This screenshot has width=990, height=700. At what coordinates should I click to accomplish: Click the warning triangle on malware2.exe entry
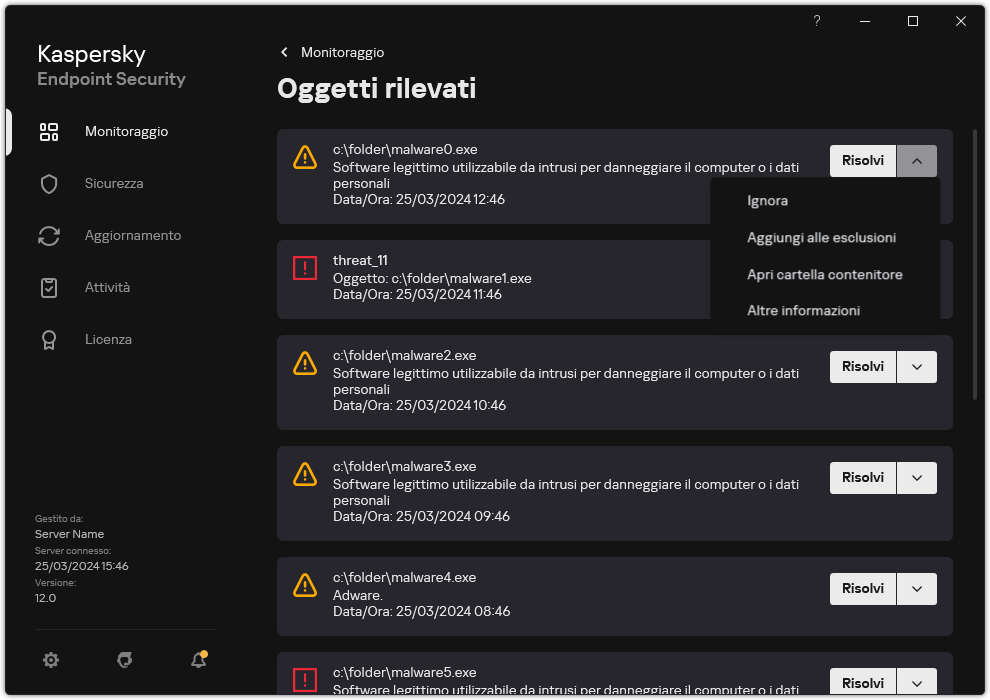305,363
